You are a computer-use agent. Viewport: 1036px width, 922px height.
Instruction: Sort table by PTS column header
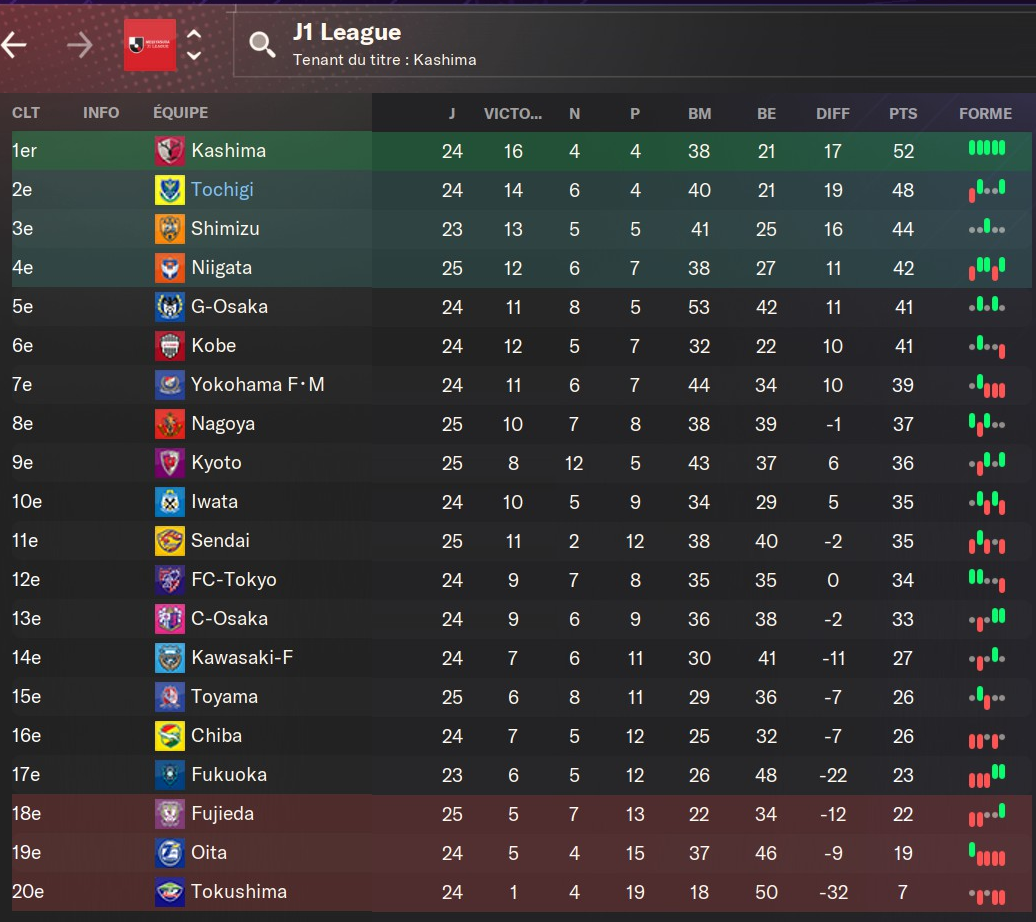(x=902, y=113)
